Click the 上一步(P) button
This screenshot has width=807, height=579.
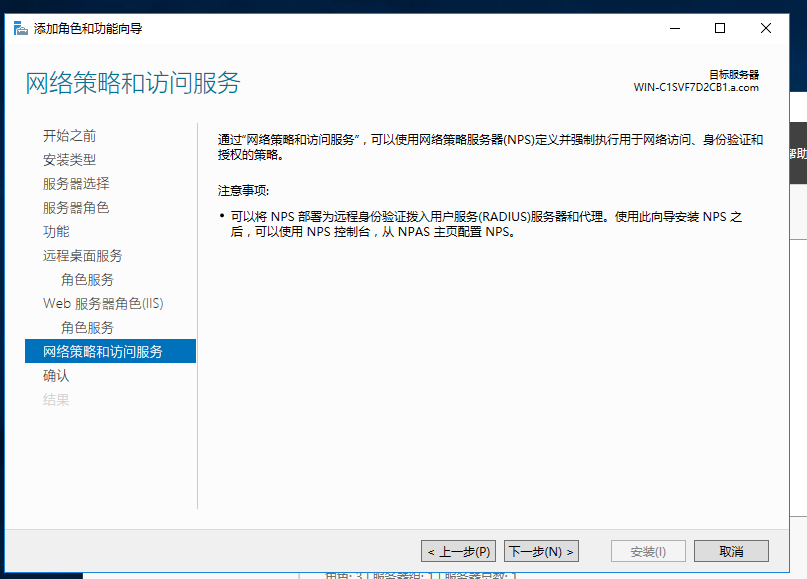pos(459,552)
